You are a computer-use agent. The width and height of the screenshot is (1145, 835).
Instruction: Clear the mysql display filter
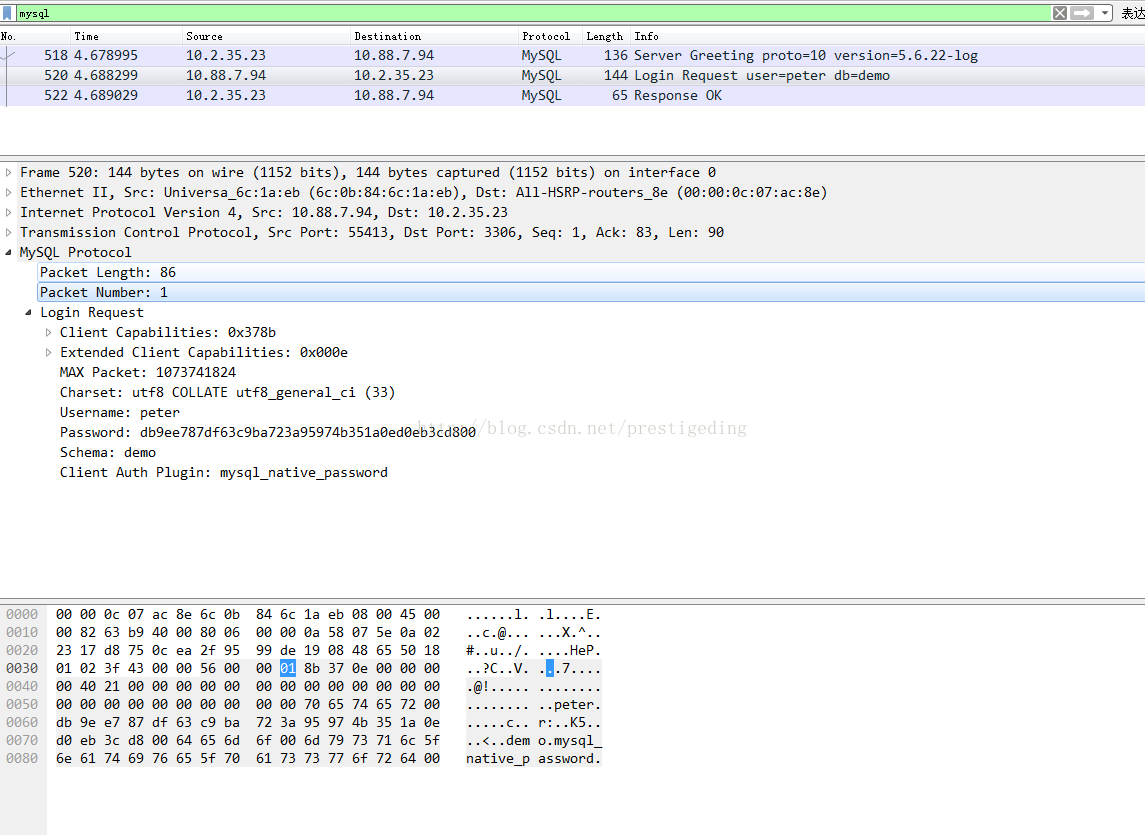tap(1060, 13)
